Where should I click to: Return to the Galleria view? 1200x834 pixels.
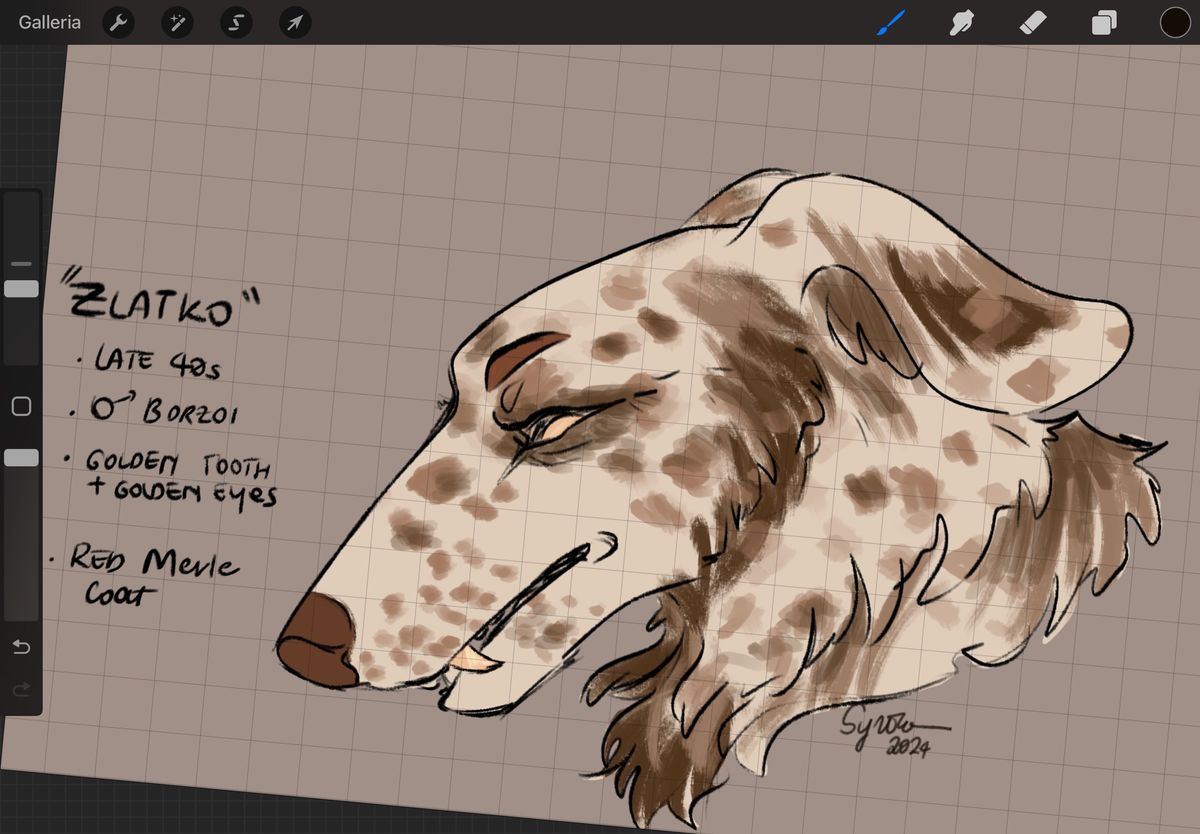click(x=50, y=22)
